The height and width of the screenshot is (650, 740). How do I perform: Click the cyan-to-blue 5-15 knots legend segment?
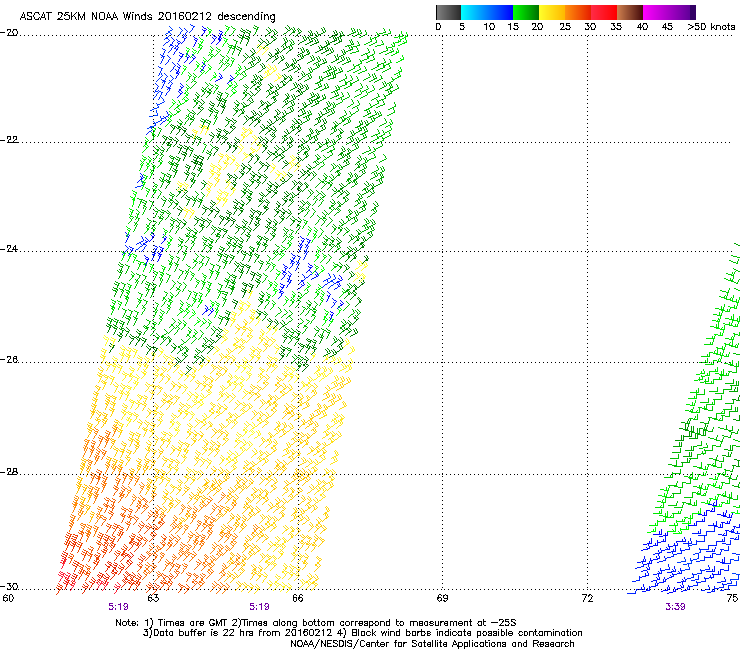point(487,12)
